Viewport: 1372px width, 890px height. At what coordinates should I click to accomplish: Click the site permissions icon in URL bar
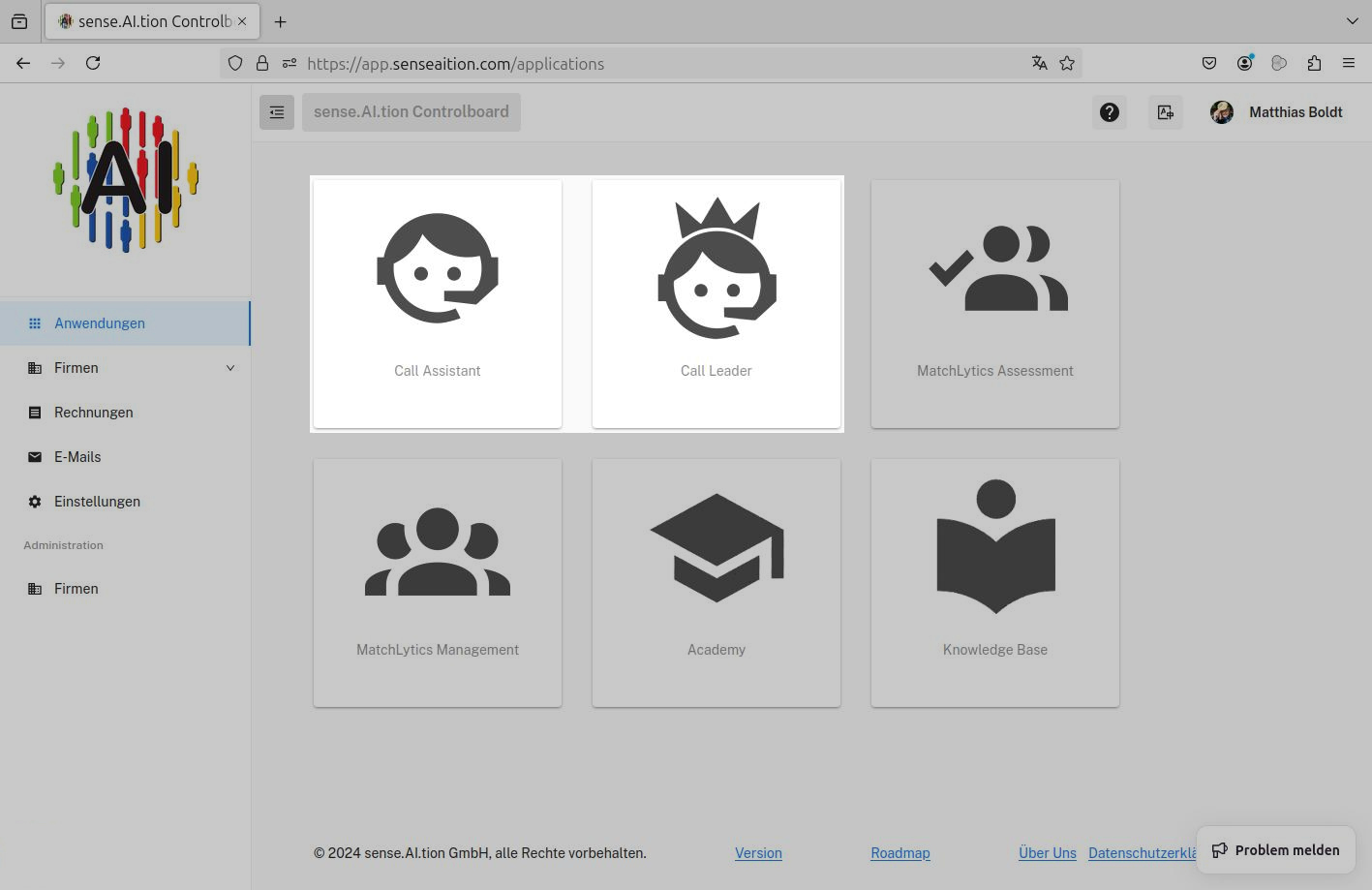click(x=289, y=63)
